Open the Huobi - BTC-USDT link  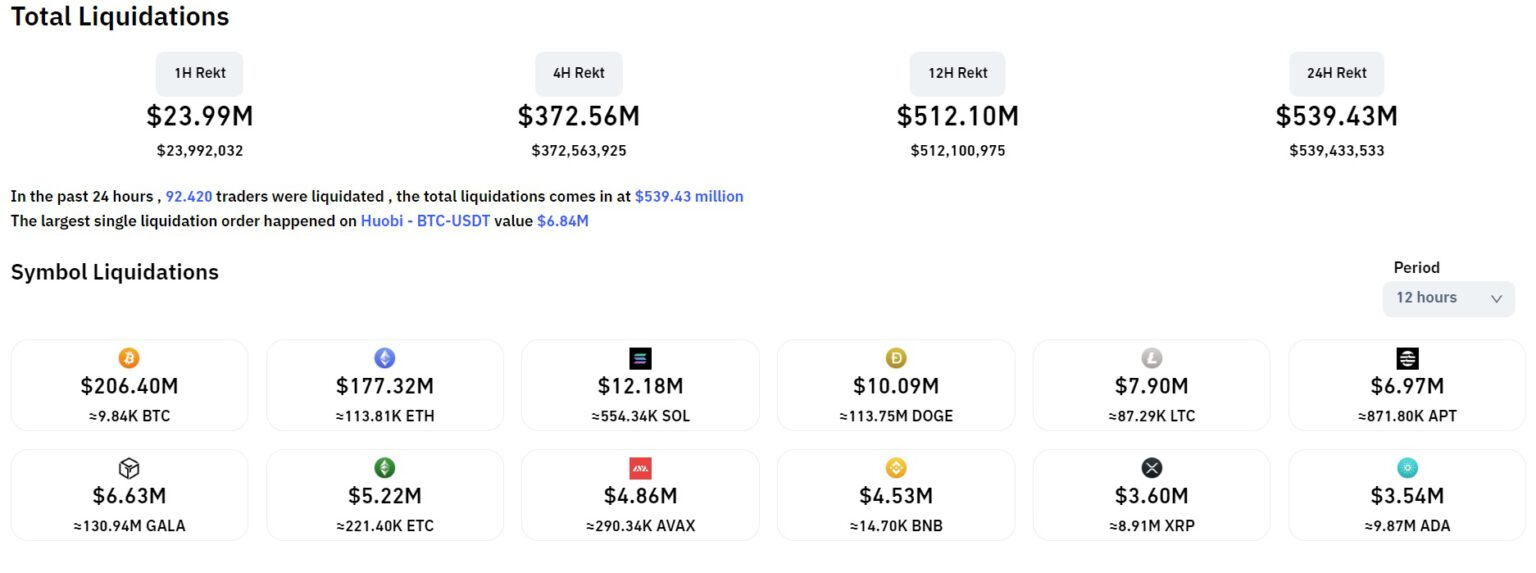point(425,221)
